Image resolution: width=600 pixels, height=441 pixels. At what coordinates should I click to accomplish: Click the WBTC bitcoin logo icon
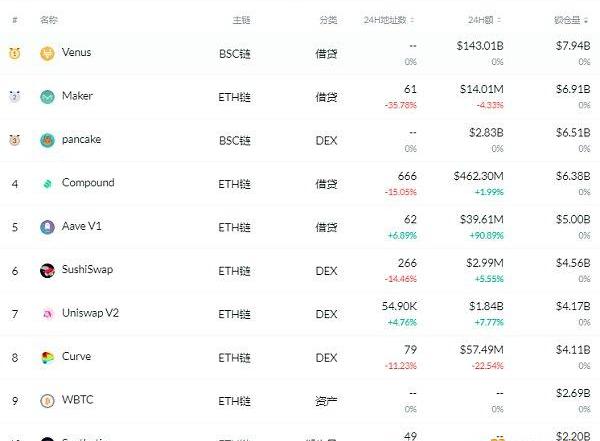(x=47, y=401)
